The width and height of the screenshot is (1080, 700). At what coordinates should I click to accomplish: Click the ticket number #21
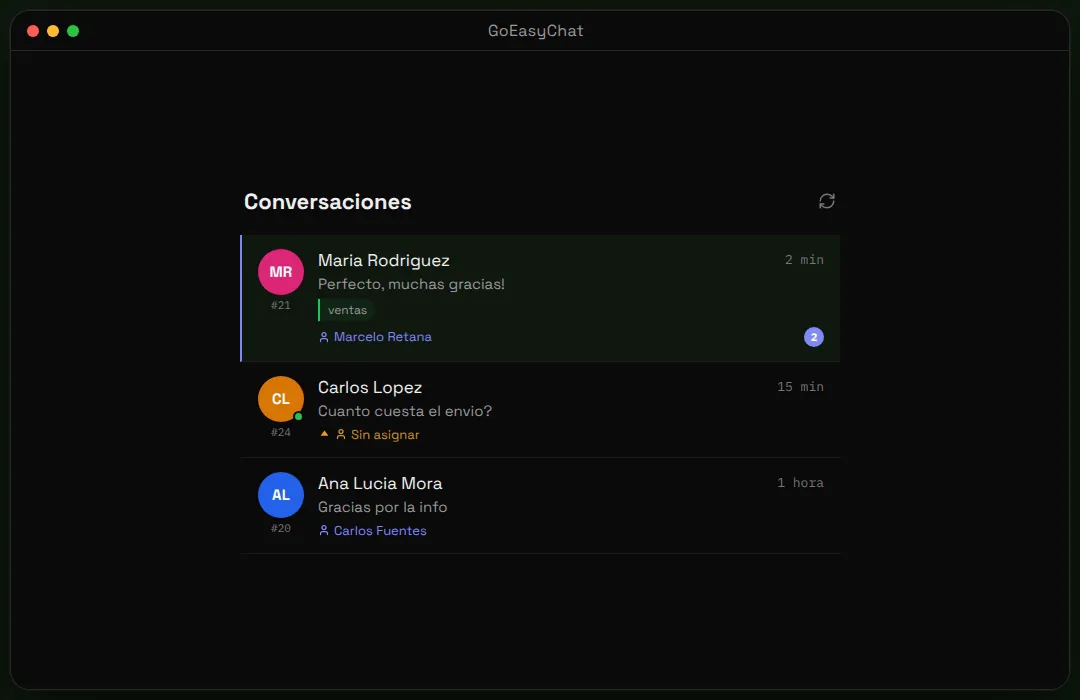280,305
